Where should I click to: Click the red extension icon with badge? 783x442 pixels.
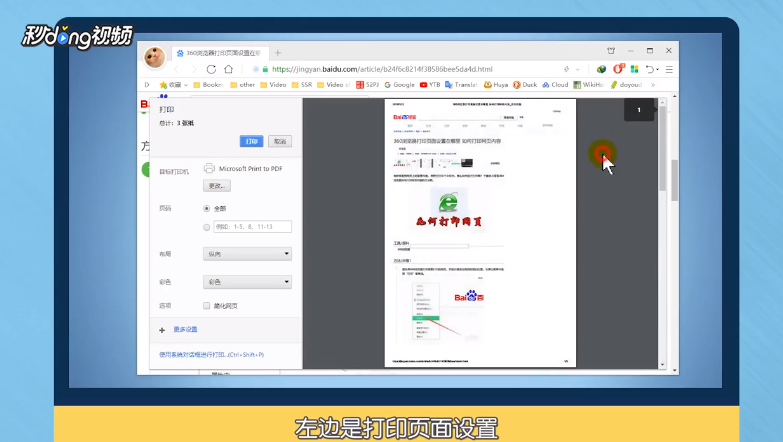point(619,69)
